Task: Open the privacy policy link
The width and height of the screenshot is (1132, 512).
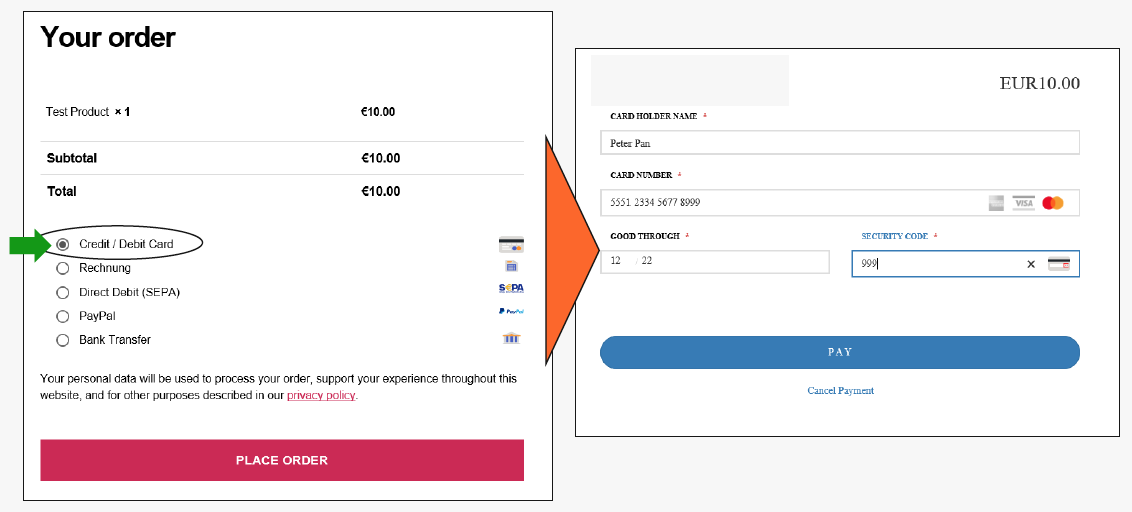Action: pyautogui.click(x=321, y=396)
